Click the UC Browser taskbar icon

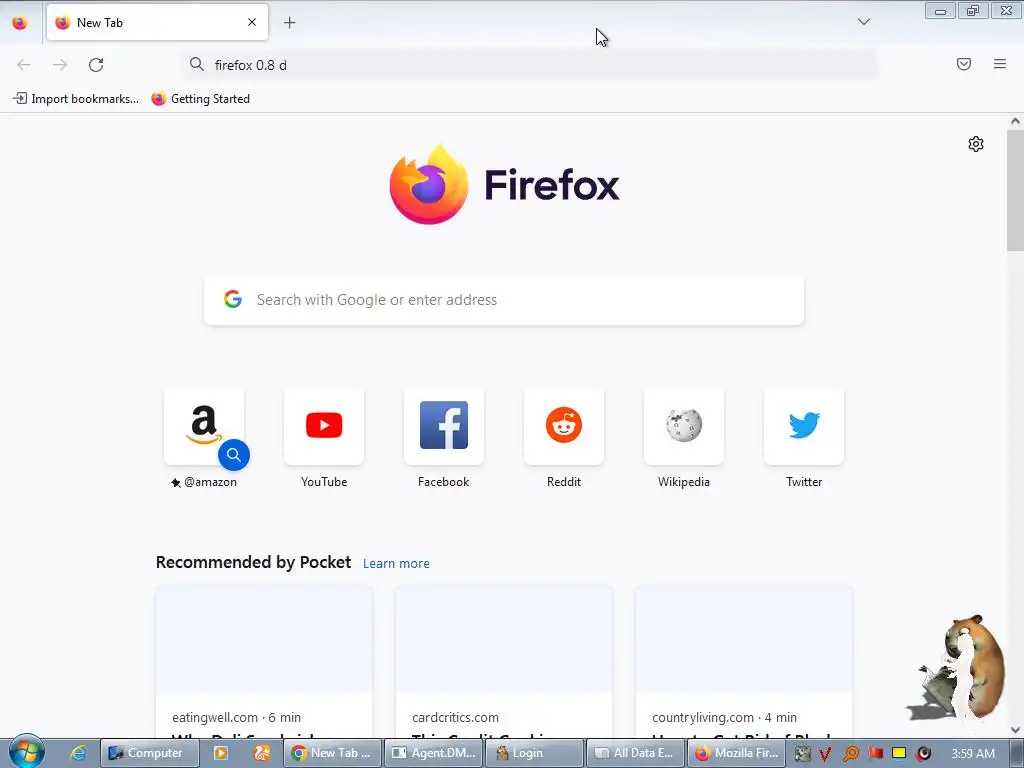pyautogui.click(x=262, y=753)
